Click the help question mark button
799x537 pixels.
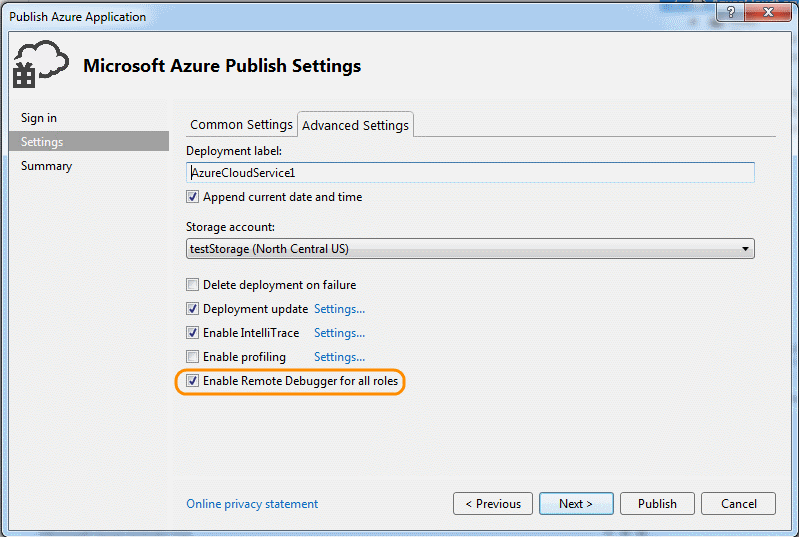tap(730, 12)
